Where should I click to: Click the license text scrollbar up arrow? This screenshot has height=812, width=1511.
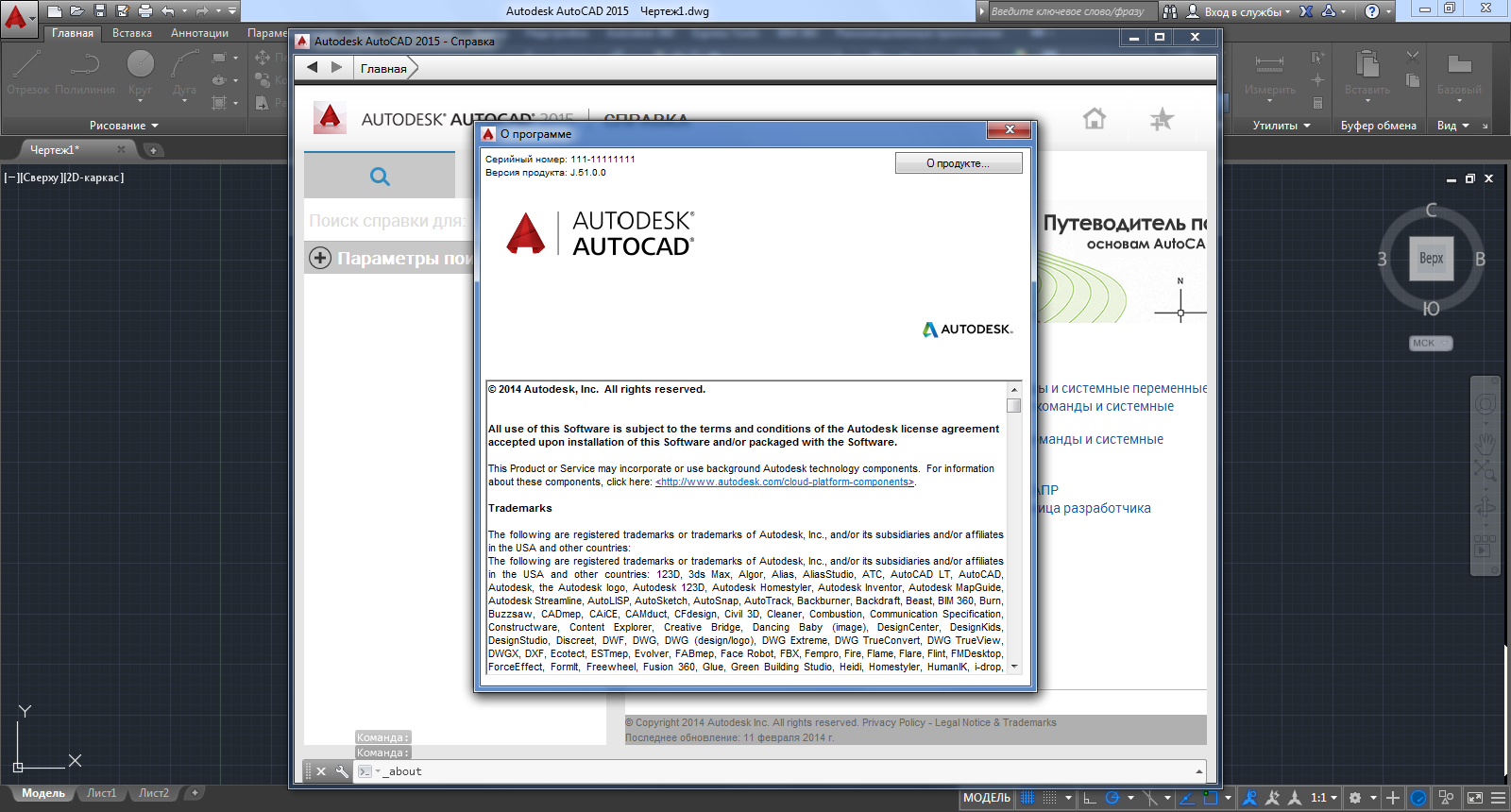tap(1014, 389)
